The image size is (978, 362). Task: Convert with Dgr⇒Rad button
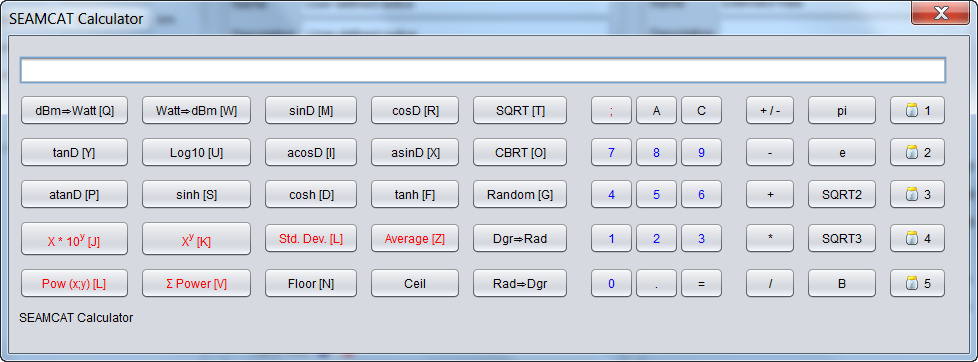pos(520,238)
